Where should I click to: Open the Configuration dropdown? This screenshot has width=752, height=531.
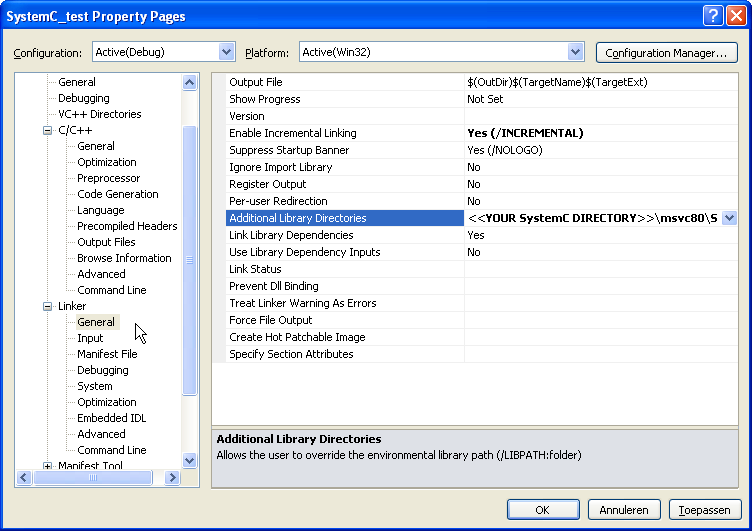226,52
